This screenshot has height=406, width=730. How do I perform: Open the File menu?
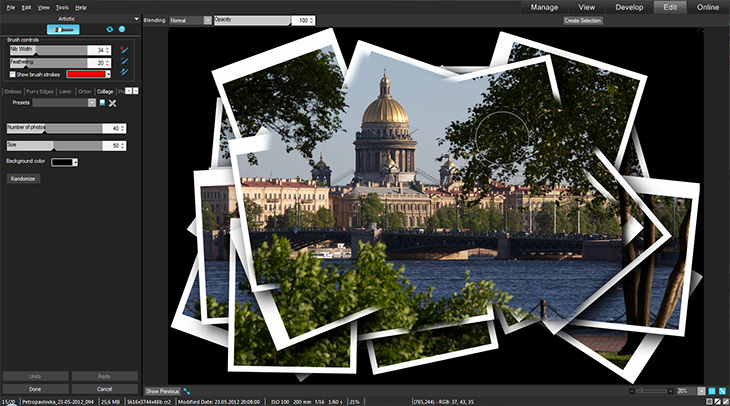[11, 7]
